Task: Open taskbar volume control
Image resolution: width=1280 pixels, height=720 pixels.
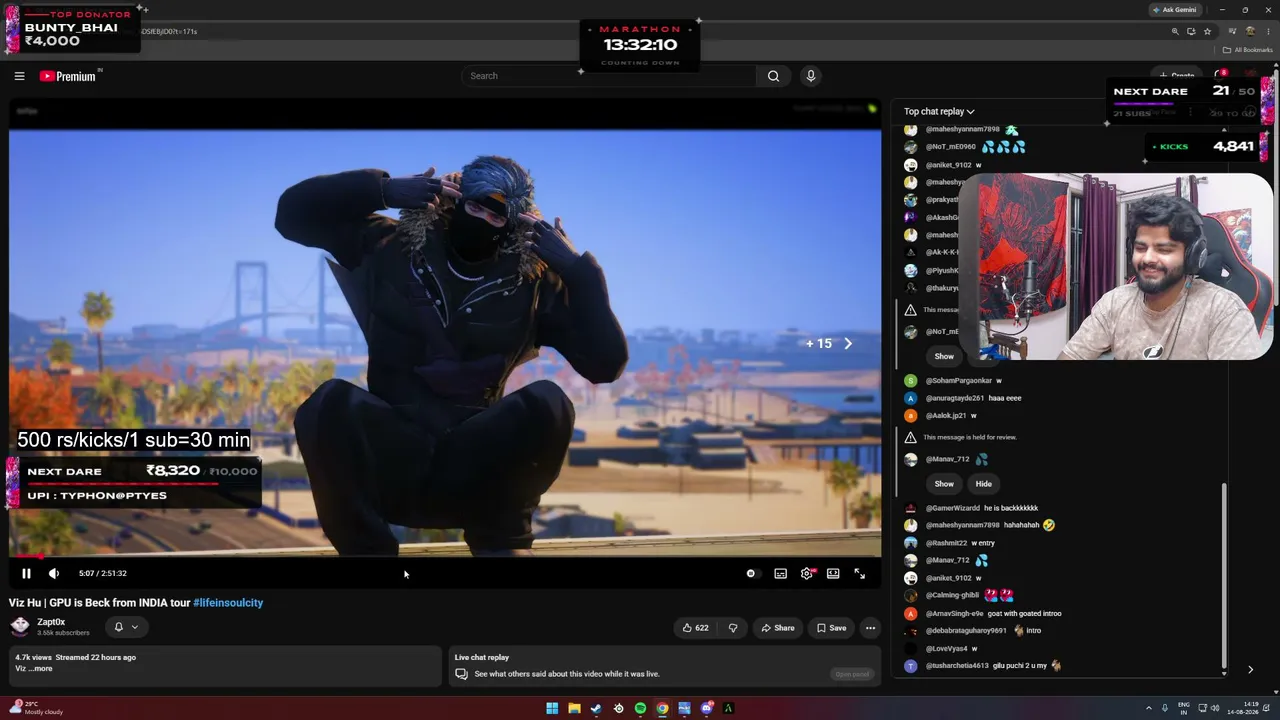Action: point(1215,709)
